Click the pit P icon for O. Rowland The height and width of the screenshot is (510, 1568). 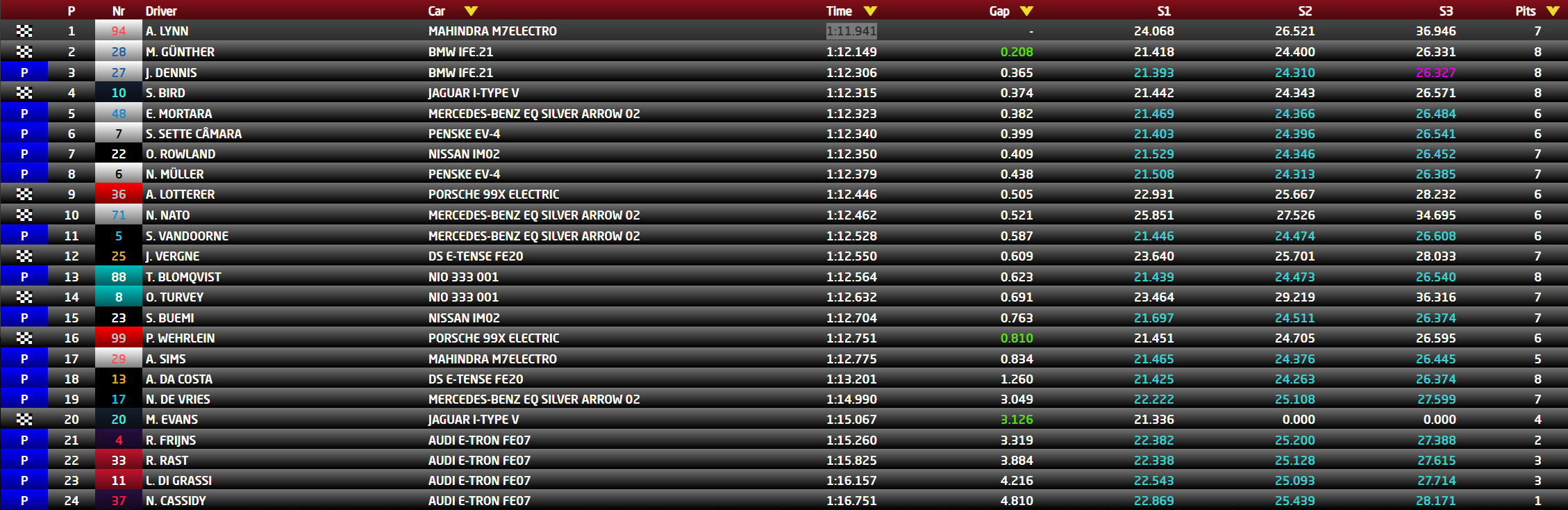24,154
